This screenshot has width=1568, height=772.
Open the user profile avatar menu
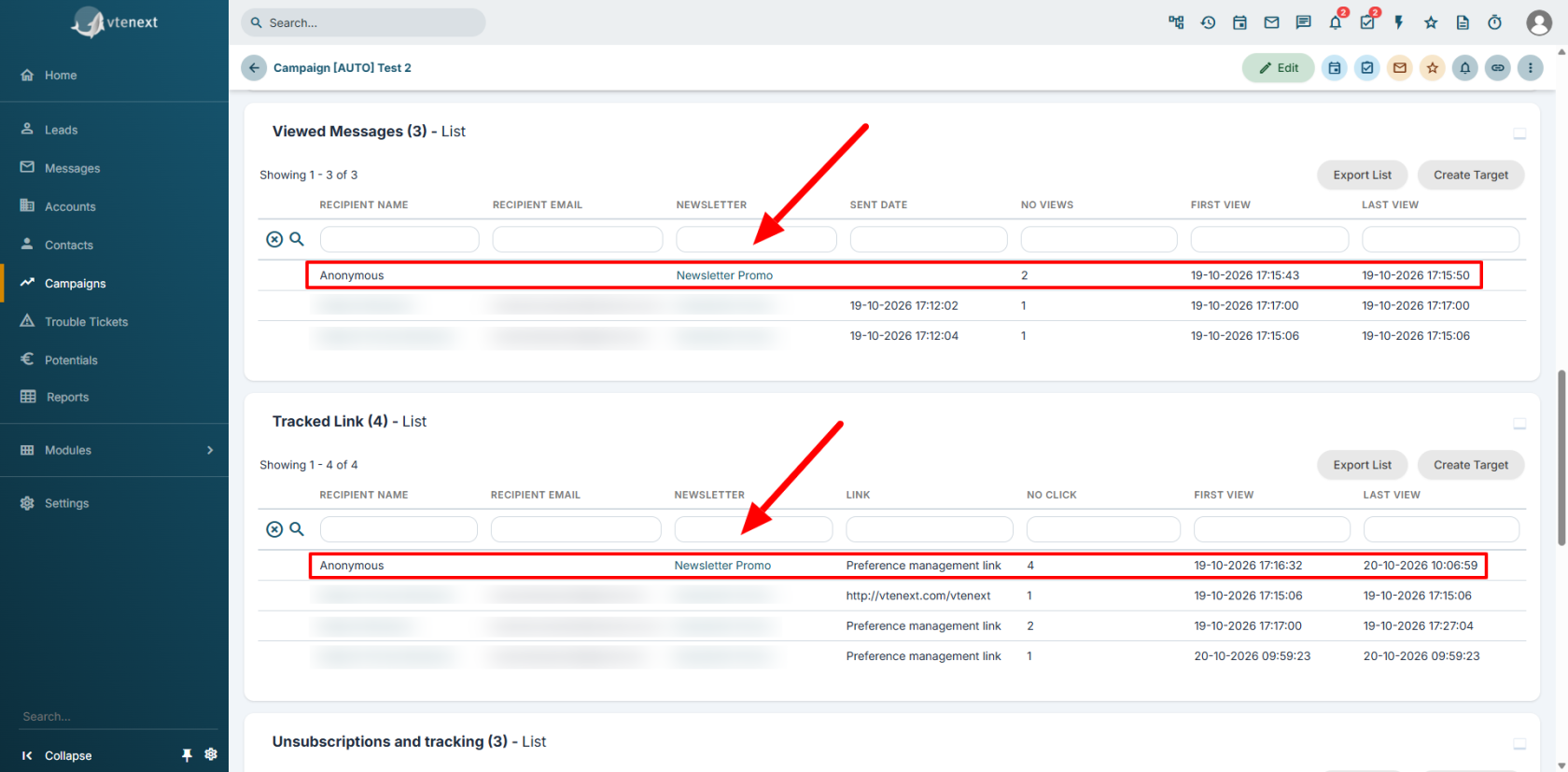pyautogui.click(x=1539, y=22)
